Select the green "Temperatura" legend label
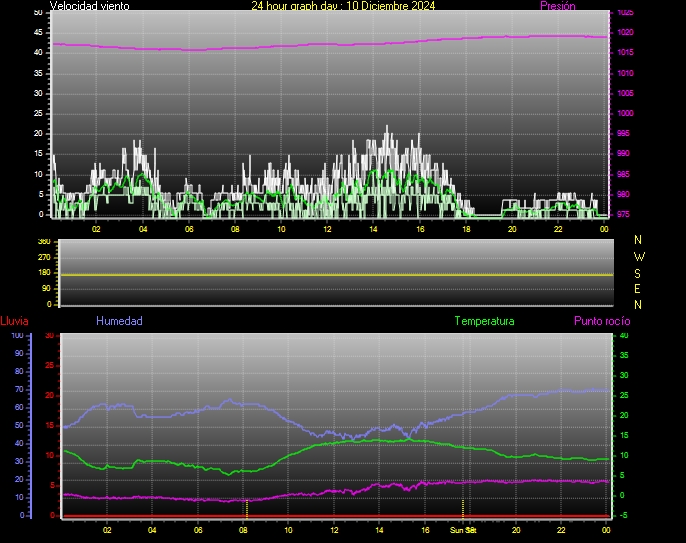Image resolution: width=686 pixels, height=543 pixels. point(484,321)
